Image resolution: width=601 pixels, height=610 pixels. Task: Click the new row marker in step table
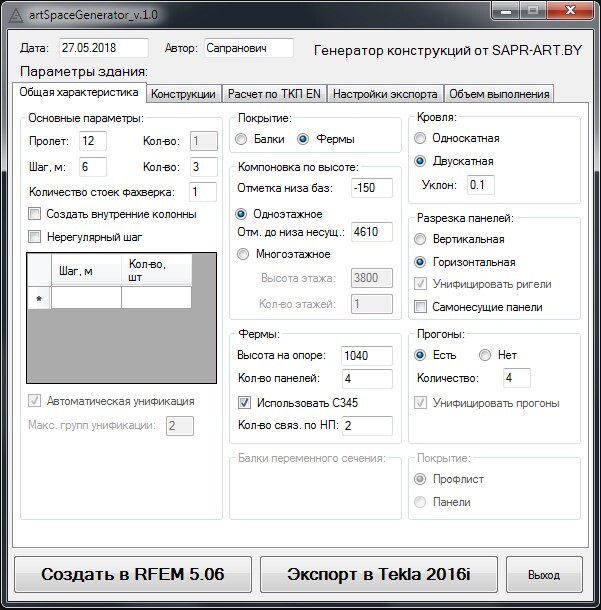(38, 298)
